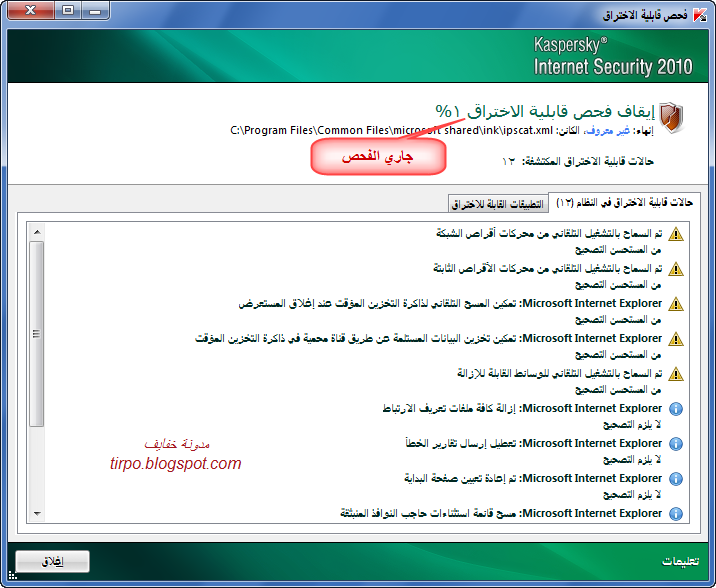This screenshot has width=716, height=588.
Task: Open the 'تعليمات' help link
Action: [x=680, y=561]
